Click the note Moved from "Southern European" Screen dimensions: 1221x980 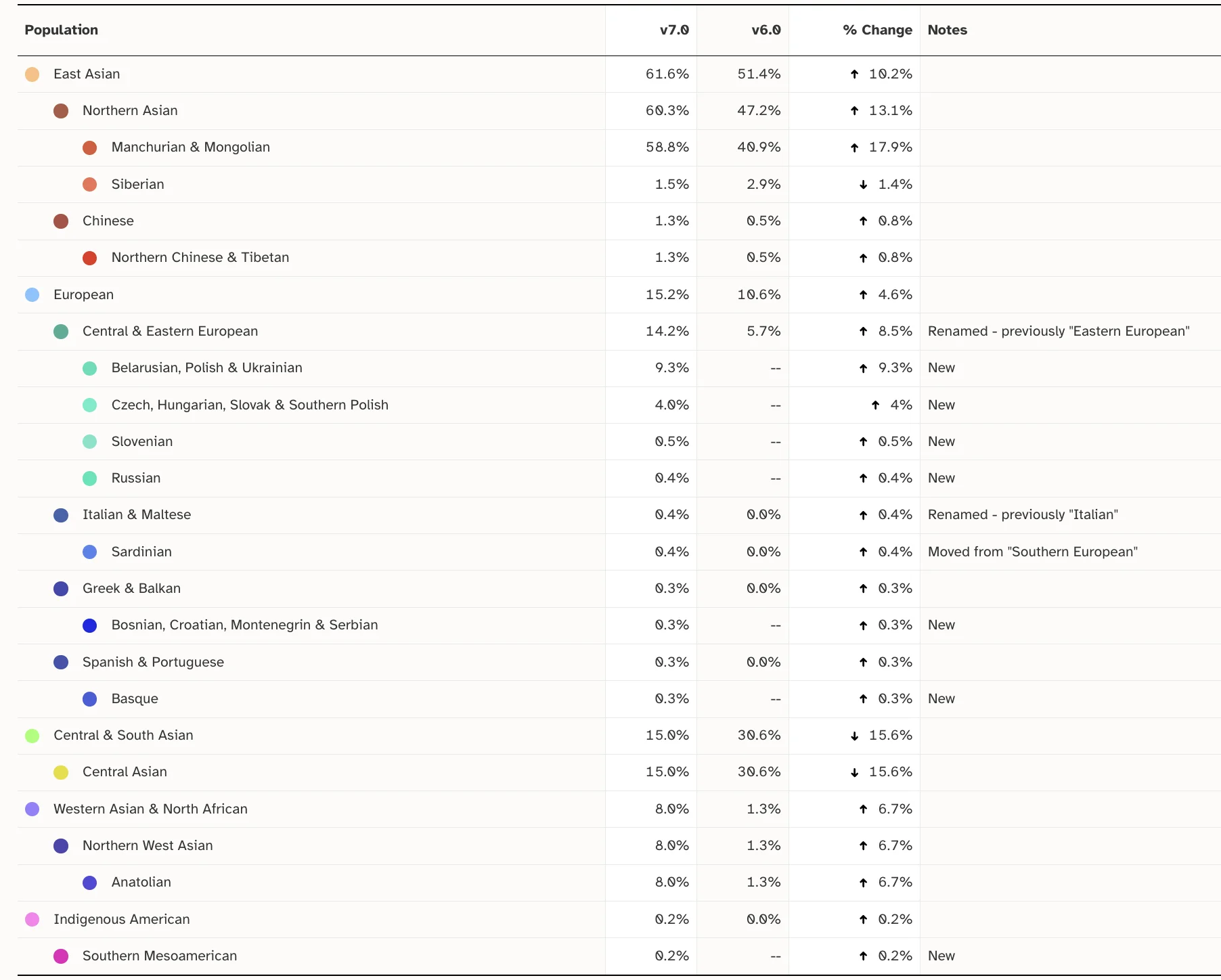tap(1033, 552)
